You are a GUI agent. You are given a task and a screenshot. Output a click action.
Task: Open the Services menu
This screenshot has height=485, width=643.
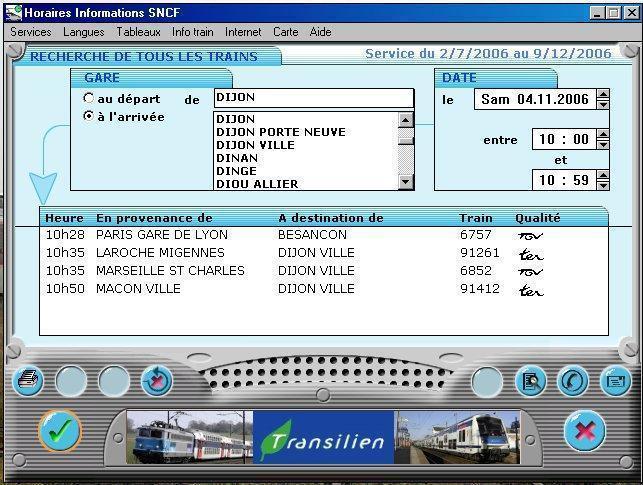click(30, 32)
